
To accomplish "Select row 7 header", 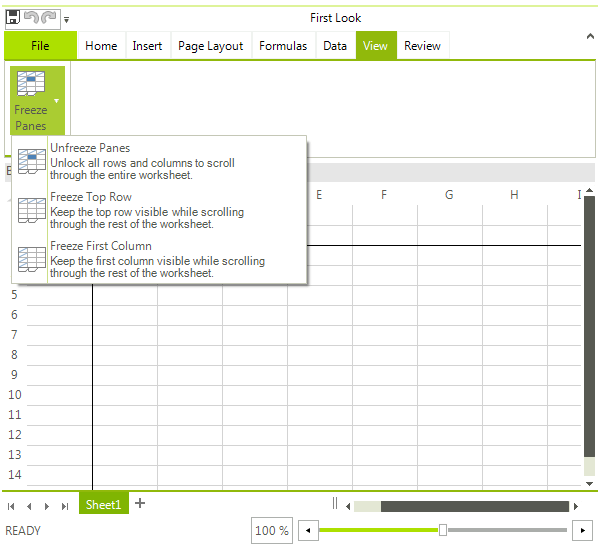I will click(x=14, y=335).
